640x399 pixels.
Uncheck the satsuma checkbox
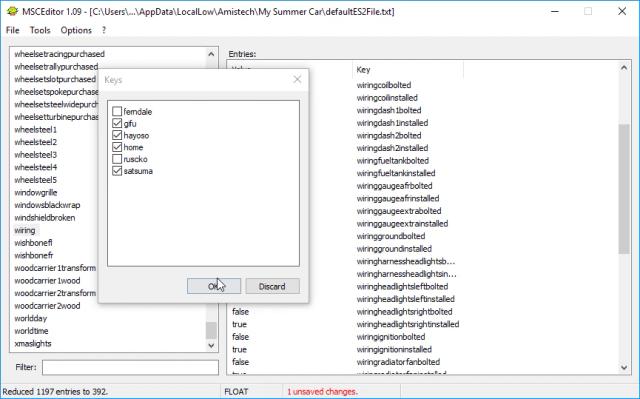click(x=117, y=171)
